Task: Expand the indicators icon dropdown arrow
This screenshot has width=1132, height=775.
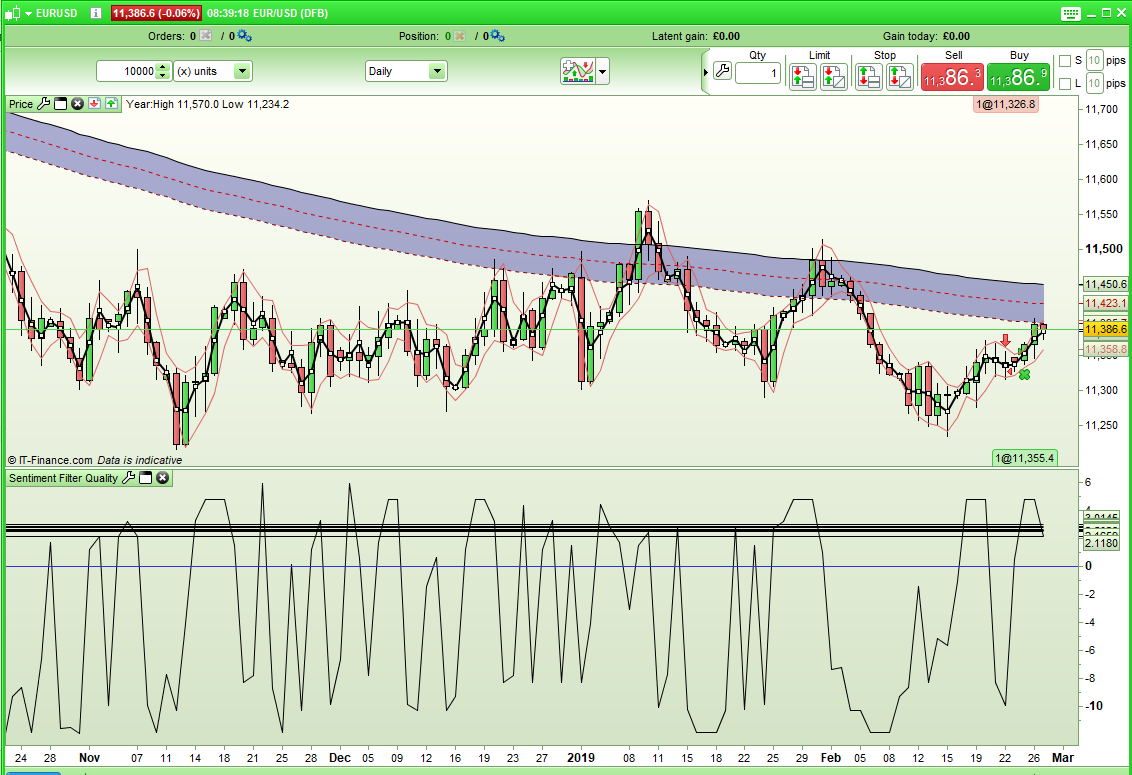Action: [x=602, y=72]
